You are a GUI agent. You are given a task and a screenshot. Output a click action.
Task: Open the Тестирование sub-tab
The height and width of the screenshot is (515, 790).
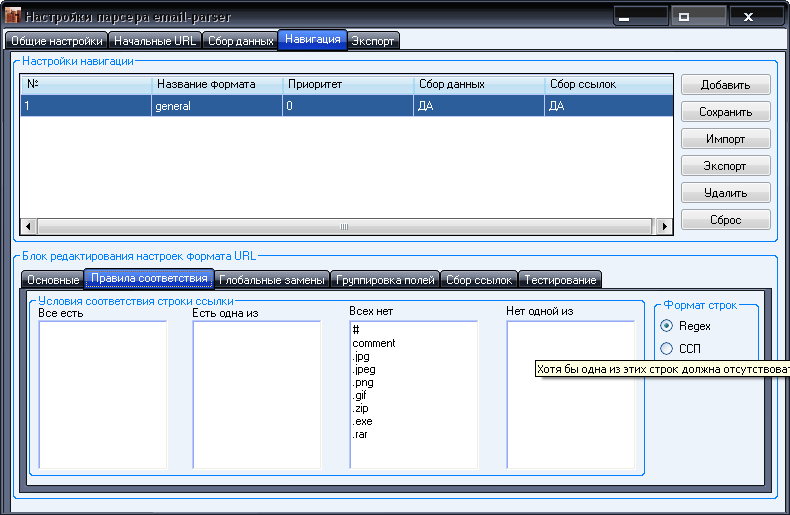[561, 280]
